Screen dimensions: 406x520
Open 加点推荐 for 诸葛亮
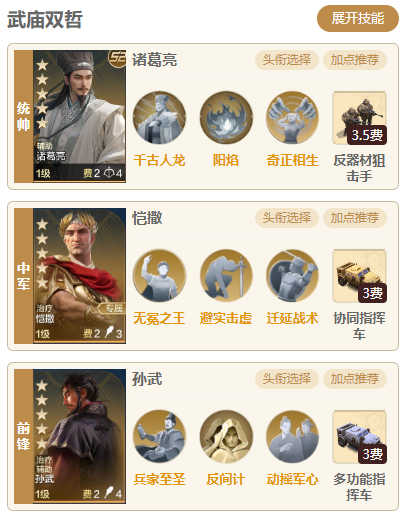pos(355,60)
